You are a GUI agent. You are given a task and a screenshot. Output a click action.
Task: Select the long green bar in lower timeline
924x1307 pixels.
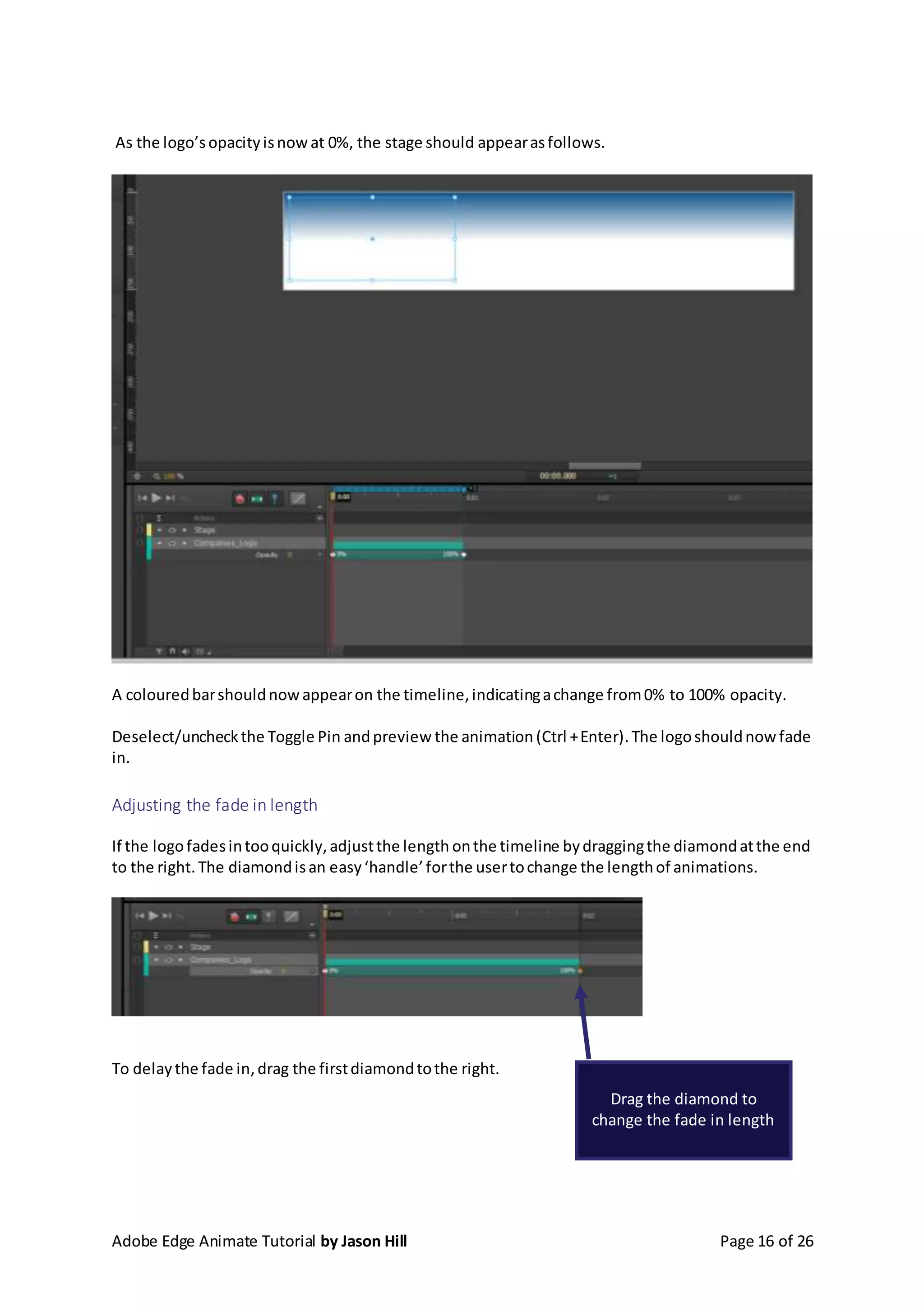453,962
